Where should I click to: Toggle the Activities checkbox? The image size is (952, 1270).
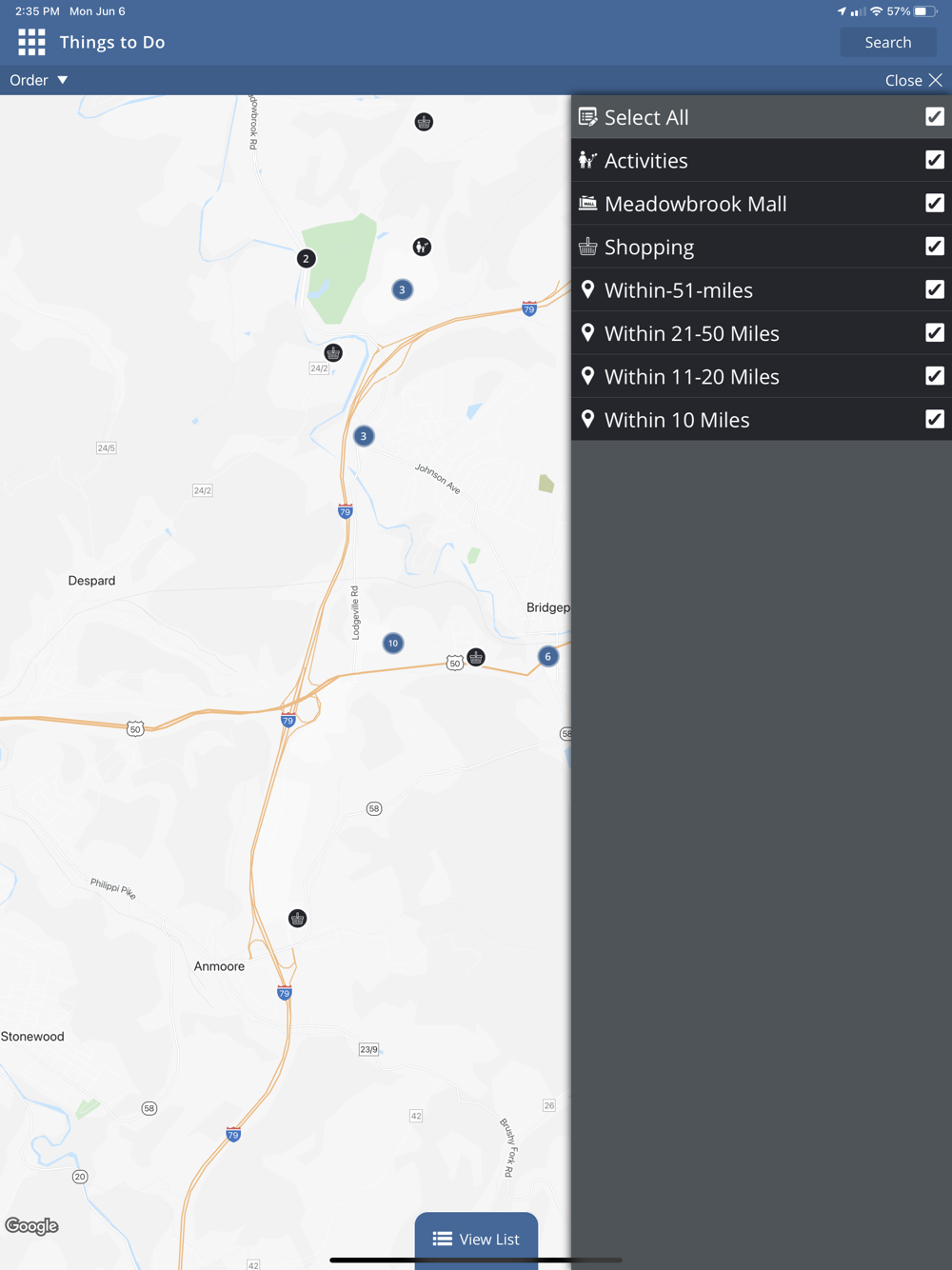935,160
